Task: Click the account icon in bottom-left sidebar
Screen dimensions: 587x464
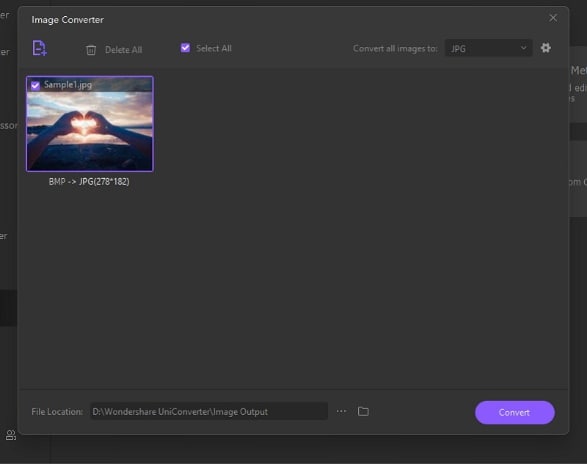Action: point(11,435)
